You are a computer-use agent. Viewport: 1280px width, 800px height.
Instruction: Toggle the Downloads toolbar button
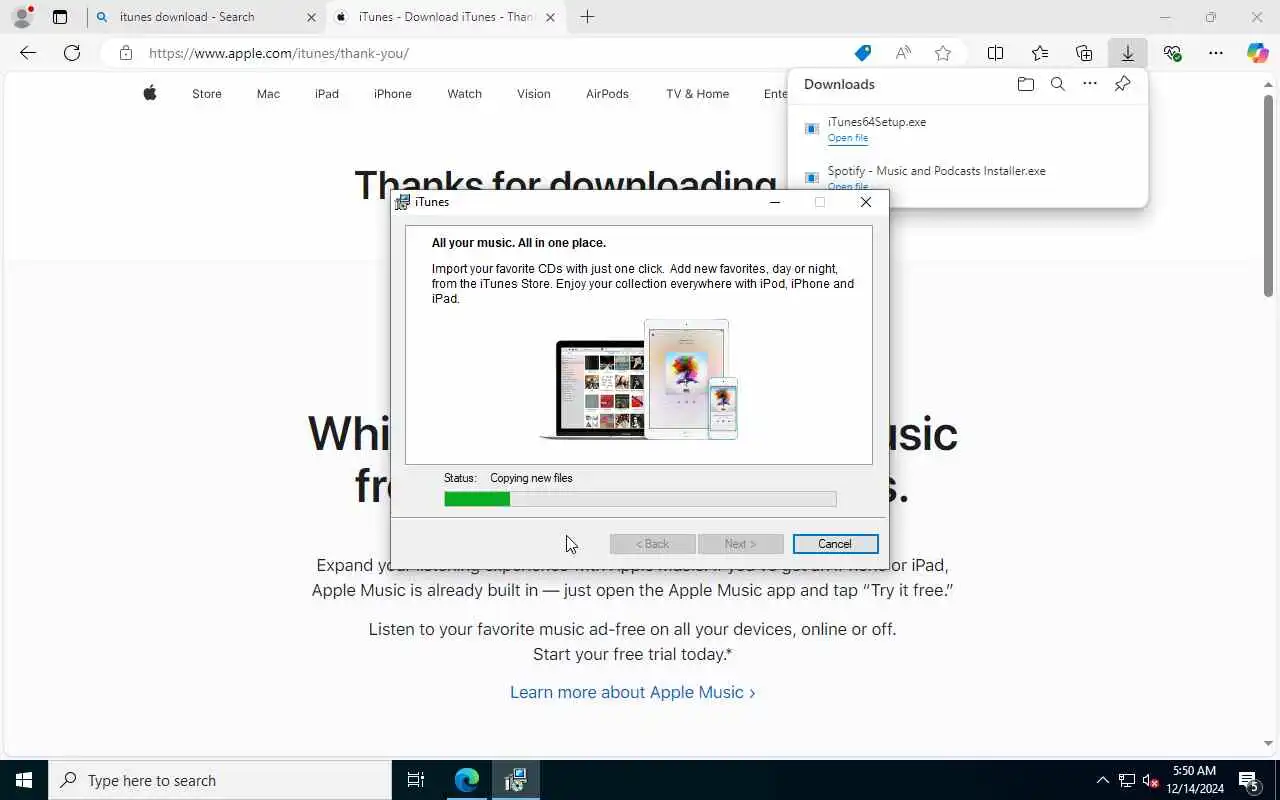pos(1128,53)
